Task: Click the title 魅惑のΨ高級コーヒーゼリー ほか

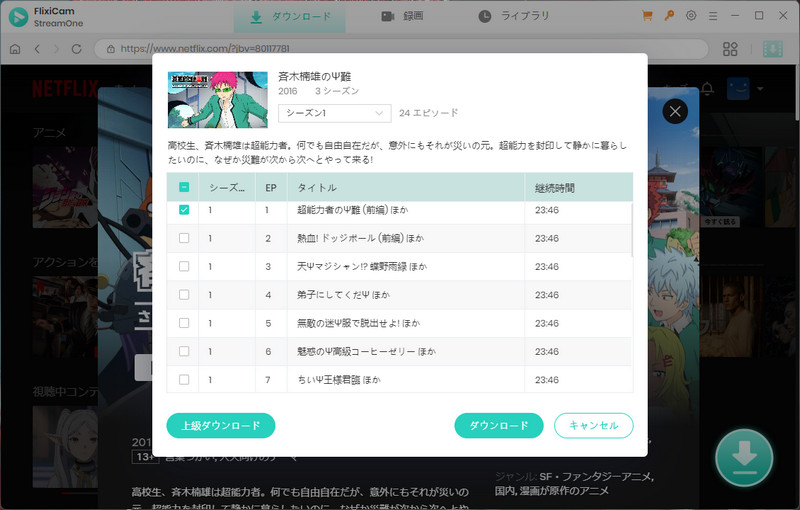Action: 366,351
